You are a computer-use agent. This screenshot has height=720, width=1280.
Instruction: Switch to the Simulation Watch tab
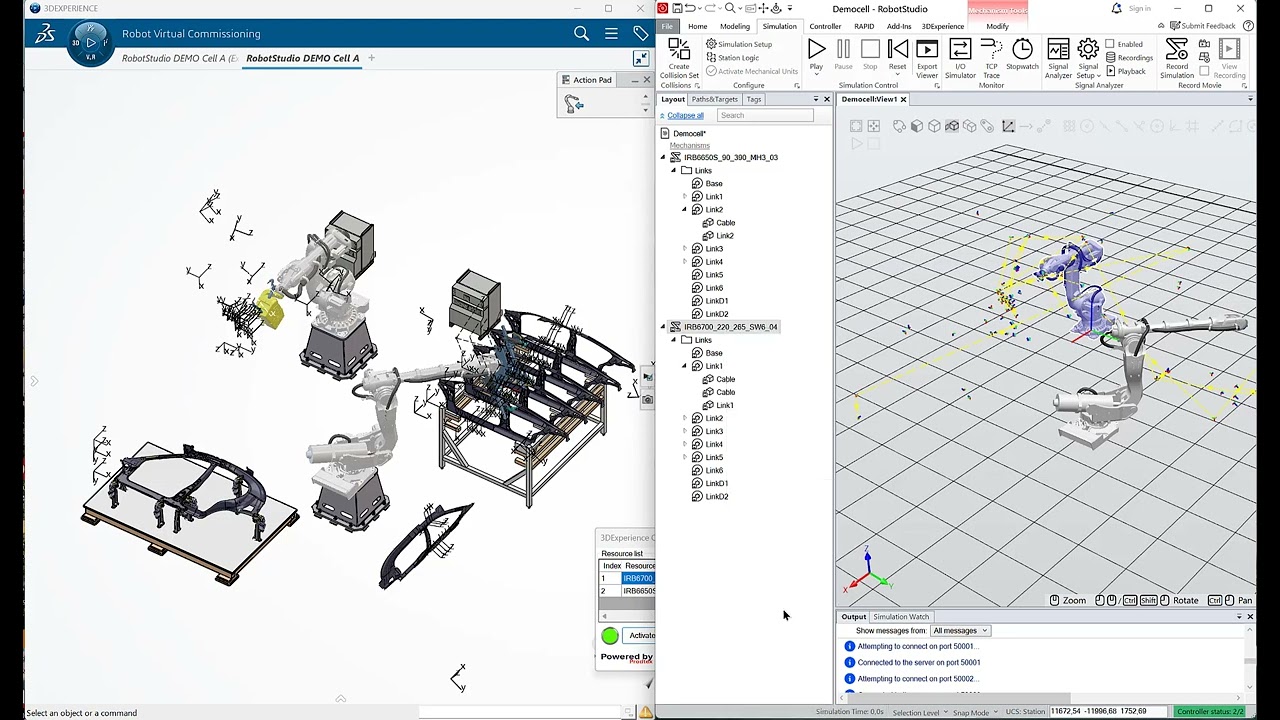coord(901,617)
